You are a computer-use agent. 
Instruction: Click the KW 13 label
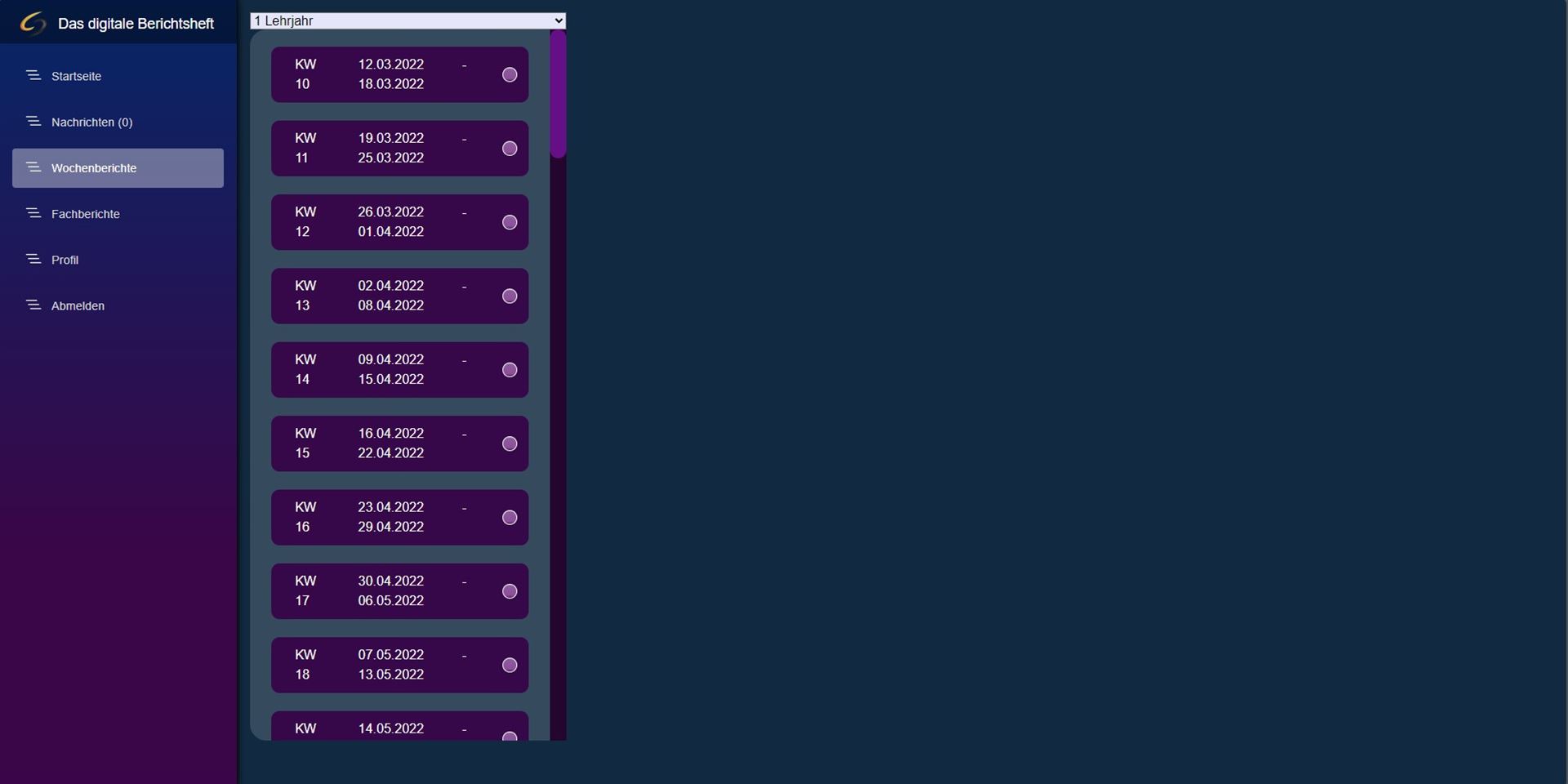coord(305,295)
